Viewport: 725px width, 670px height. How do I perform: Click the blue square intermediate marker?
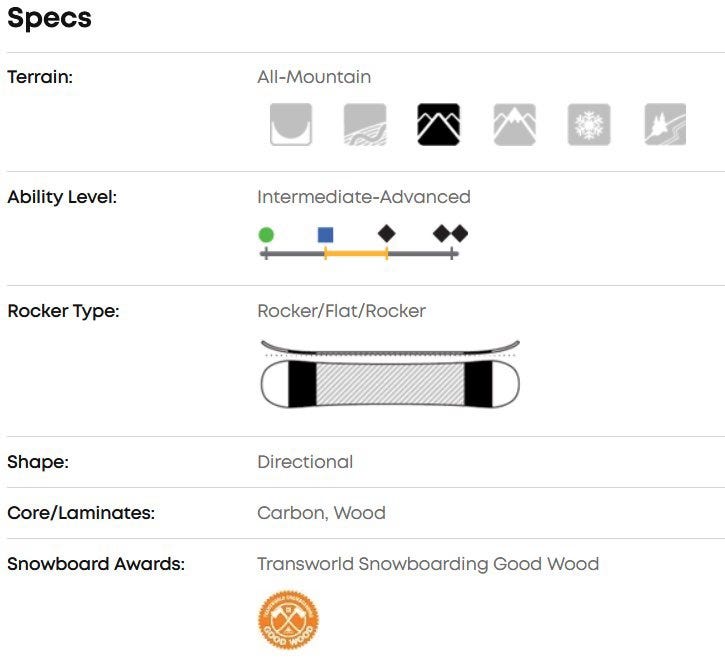[325, 235]
